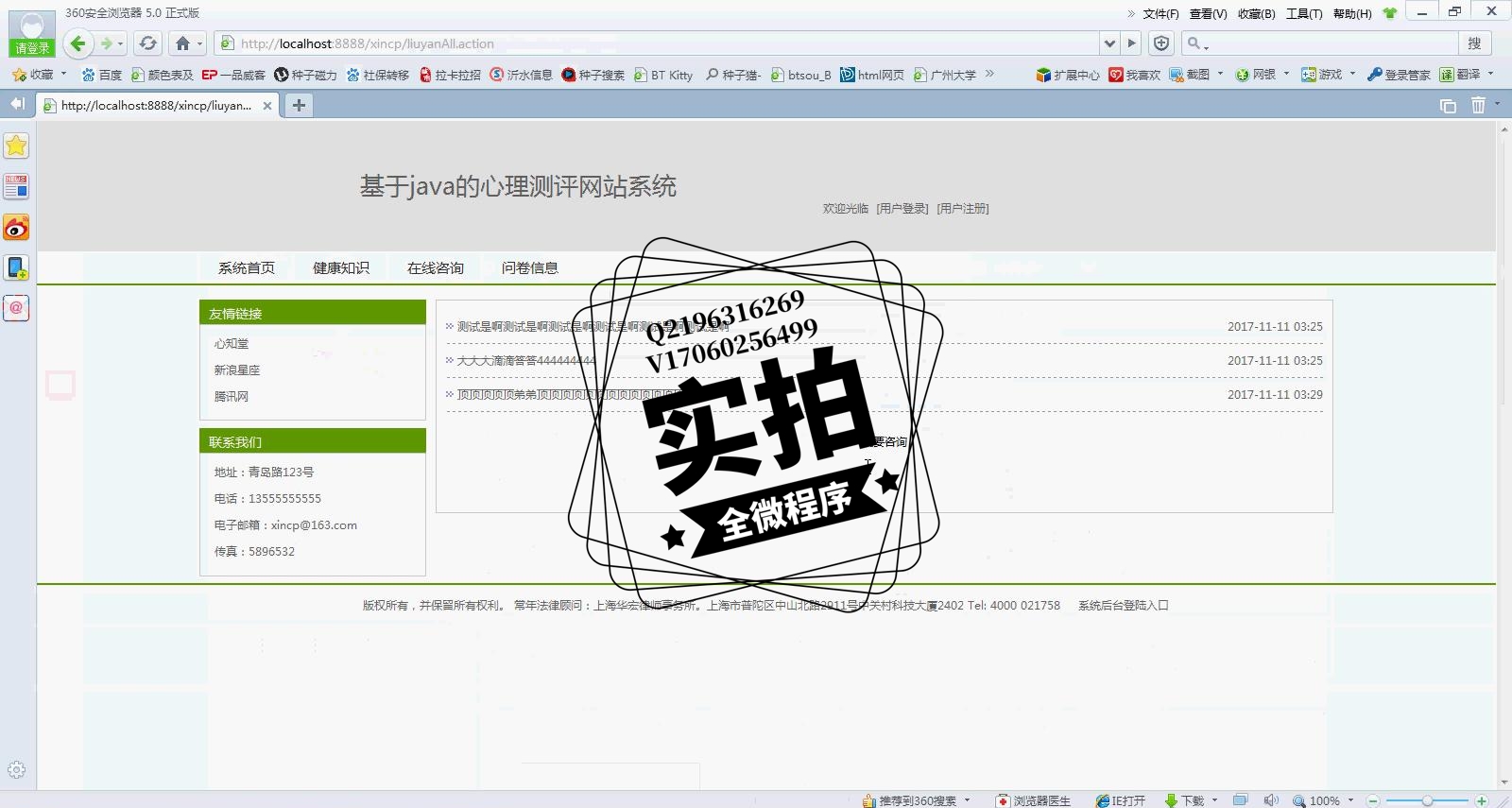Open the 帮助(H) menu
The width and height of the screenshot is (1512, 808).
[x=1352, y=13]
